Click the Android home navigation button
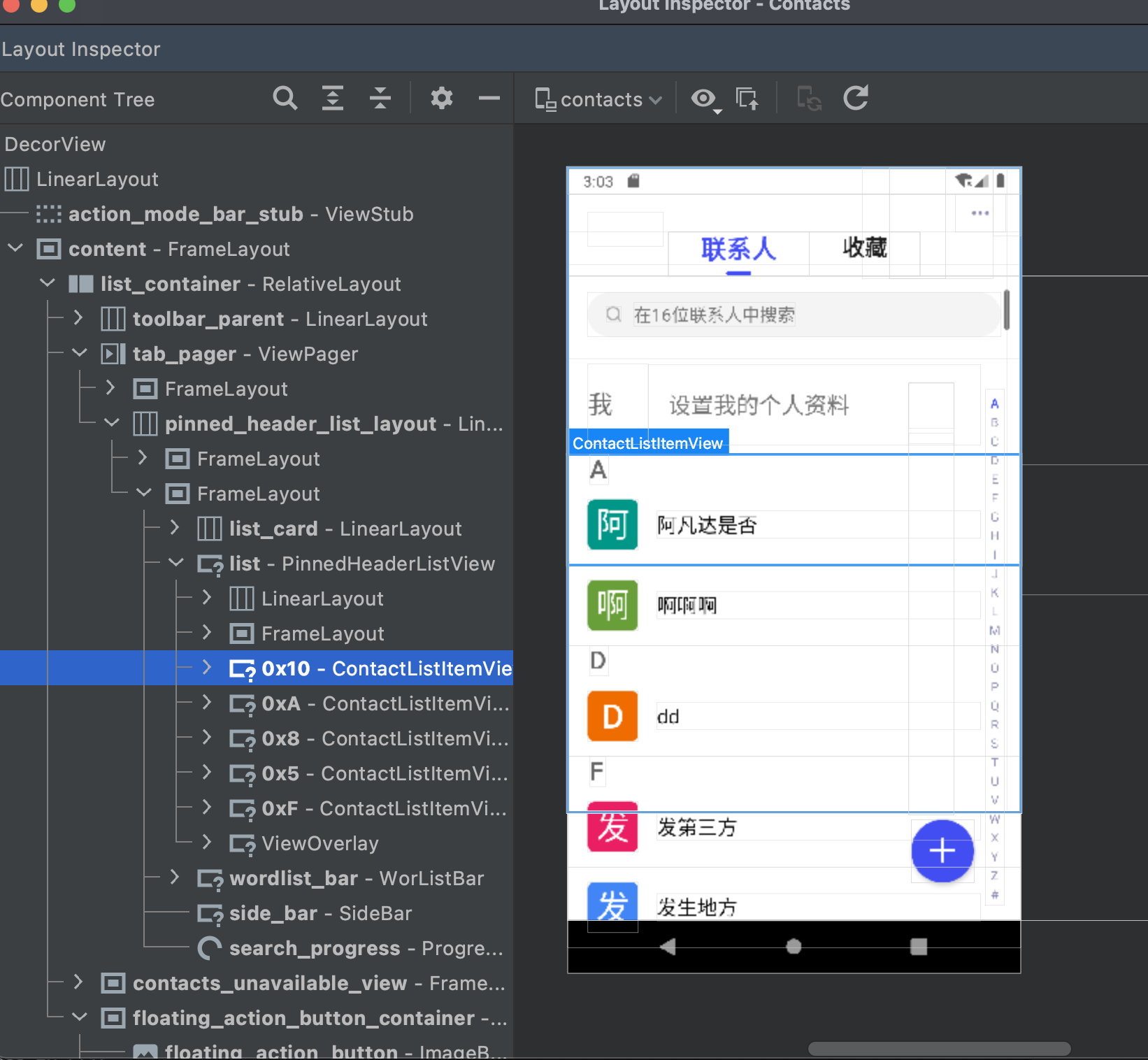 (794, 947)
